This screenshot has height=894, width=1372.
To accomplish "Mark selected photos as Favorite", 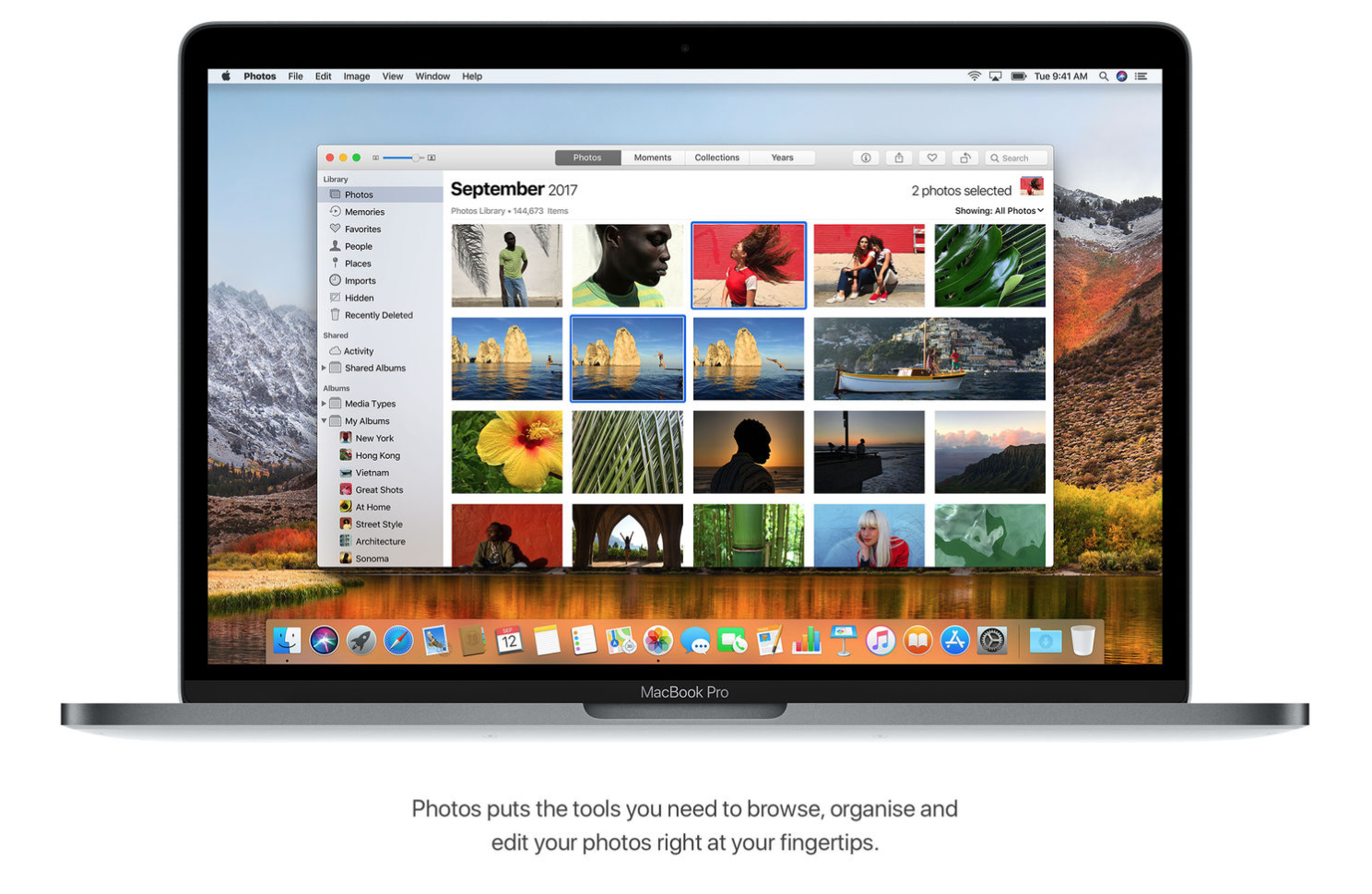I will coord(932,158).
